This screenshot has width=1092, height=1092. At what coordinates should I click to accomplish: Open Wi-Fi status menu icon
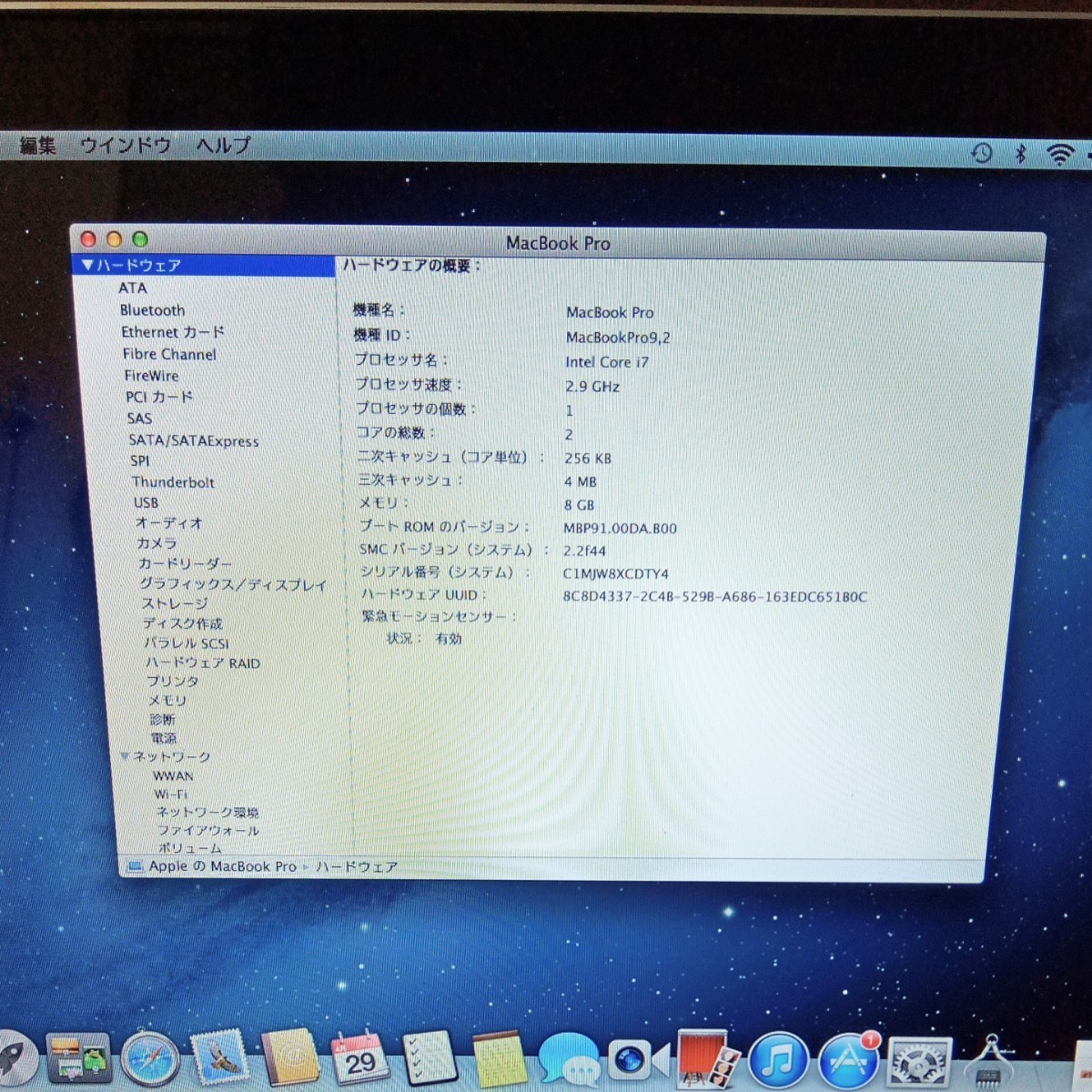click(1060, 155)
